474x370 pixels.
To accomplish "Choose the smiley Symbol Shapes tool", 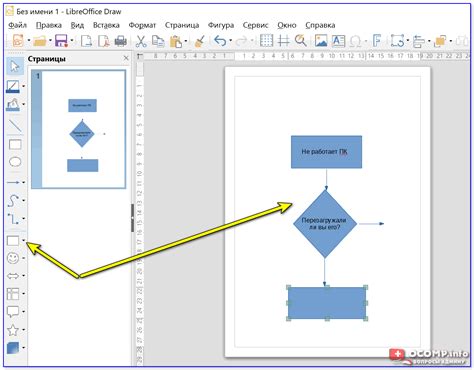I will (x=13, y=258).
